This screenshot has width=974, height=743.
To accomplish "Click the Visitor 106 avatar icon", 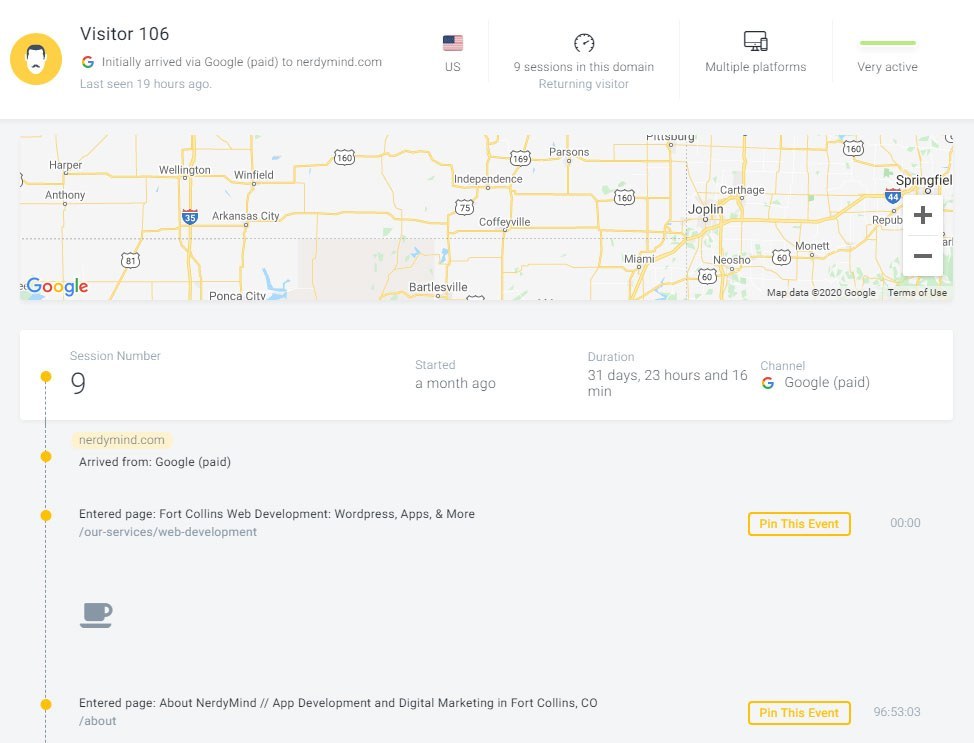I will (x=36, y=59).
